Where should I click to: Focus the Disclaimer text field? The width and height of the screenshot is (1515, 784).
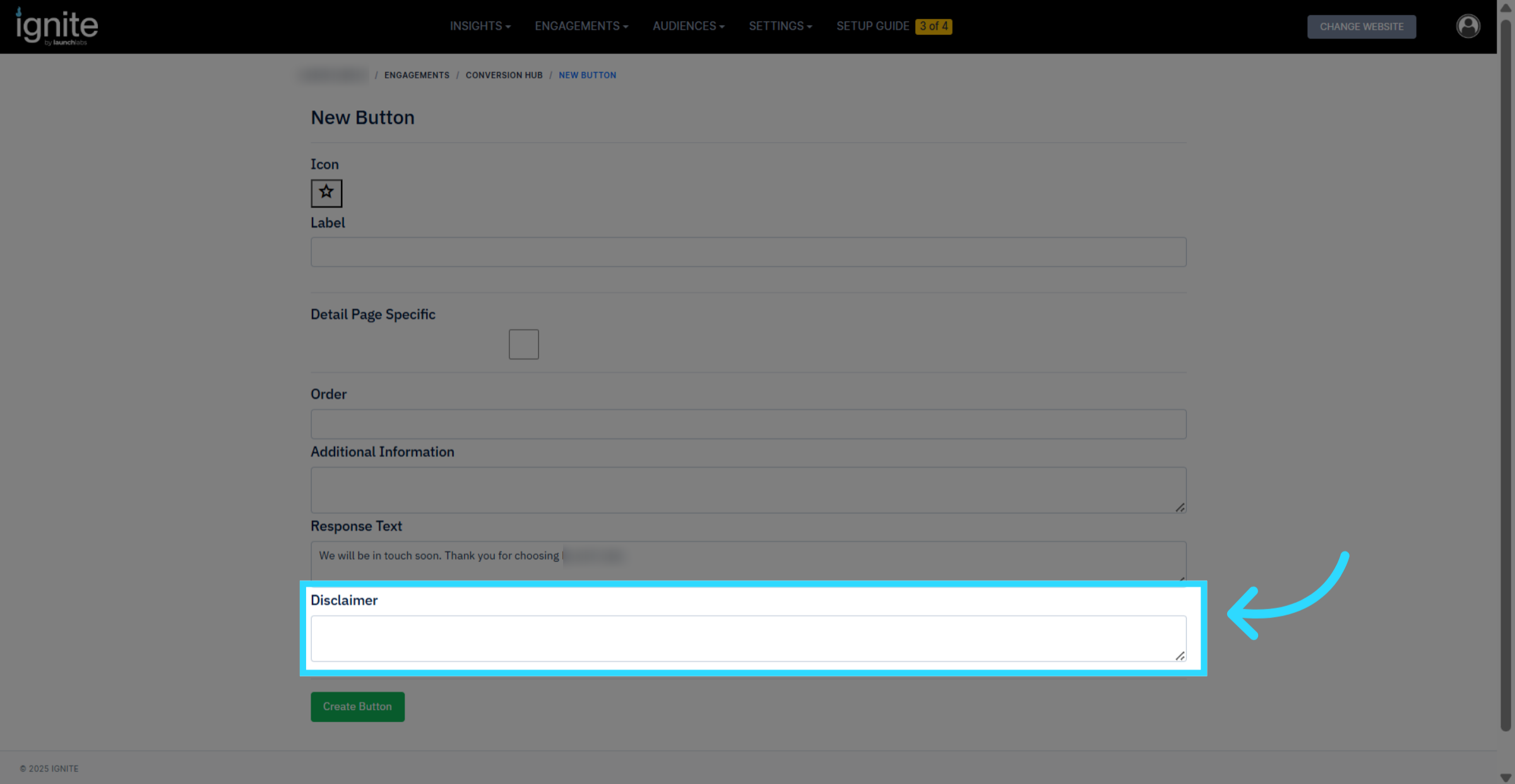pyautogui.click(x=747, y=638)
